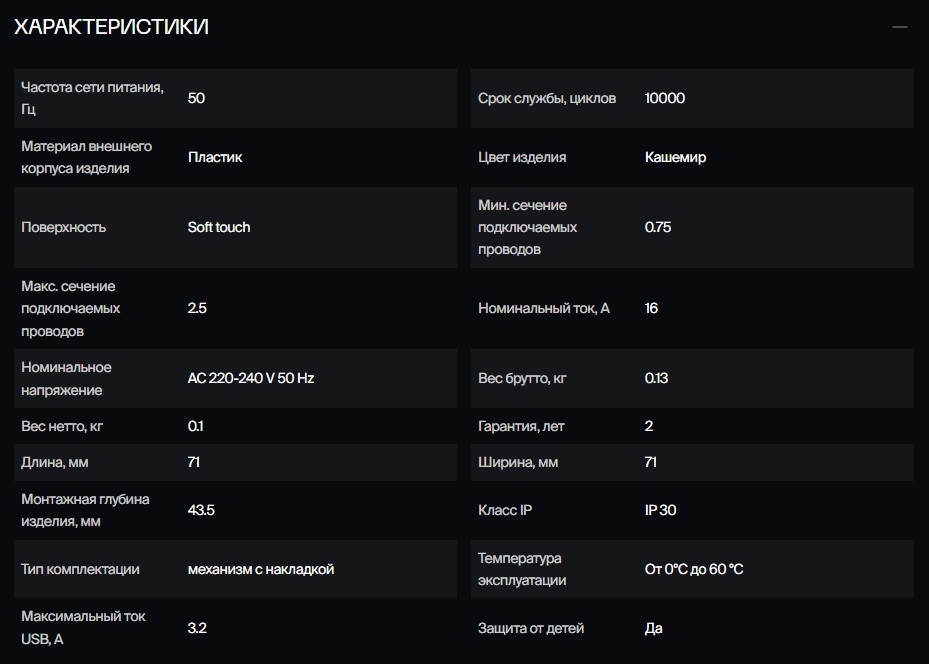Click the Гарантия, лет label
Viewport: 929px width, 664px height.
(x=521, y=426)
